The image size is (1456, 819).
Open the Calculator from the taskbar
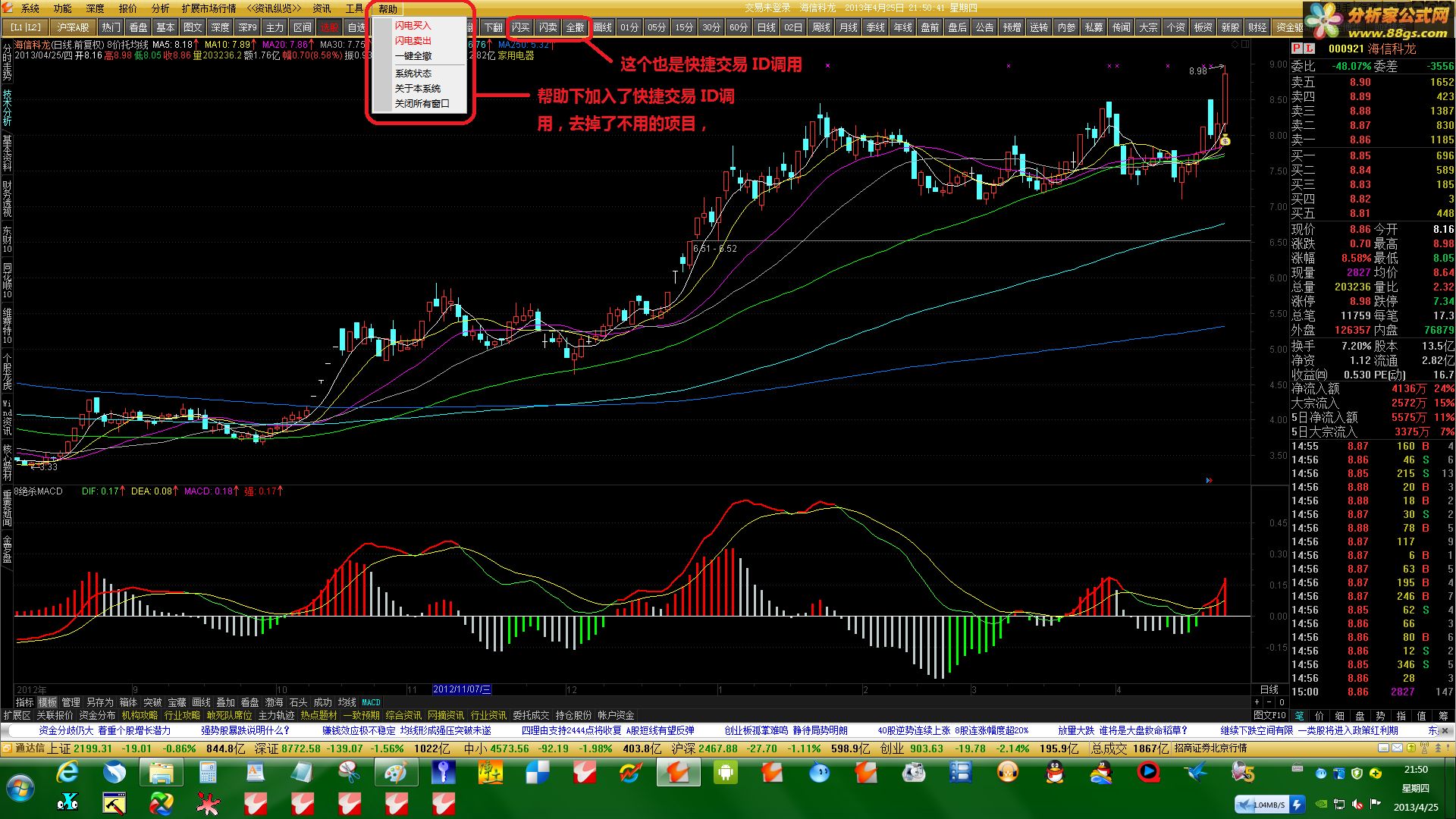[x=208, y=773]
